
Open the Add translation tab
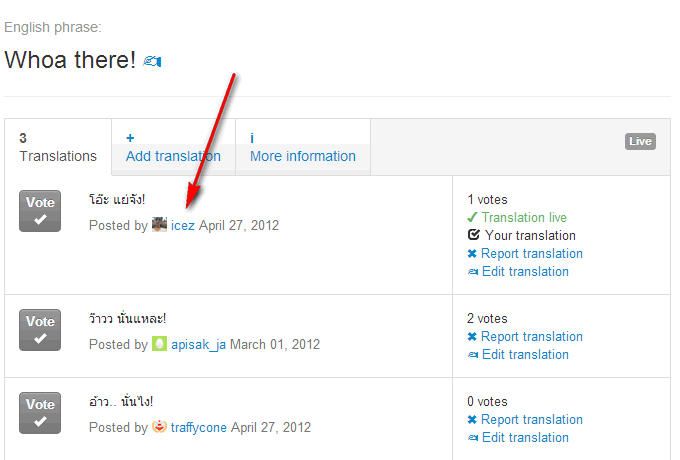pos(173,147)
